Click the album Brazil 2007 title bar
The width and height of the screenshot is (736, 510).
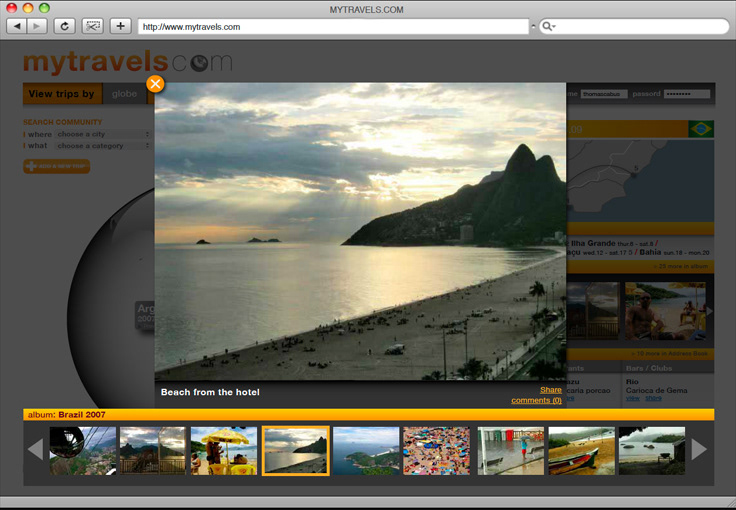point(368,414)
